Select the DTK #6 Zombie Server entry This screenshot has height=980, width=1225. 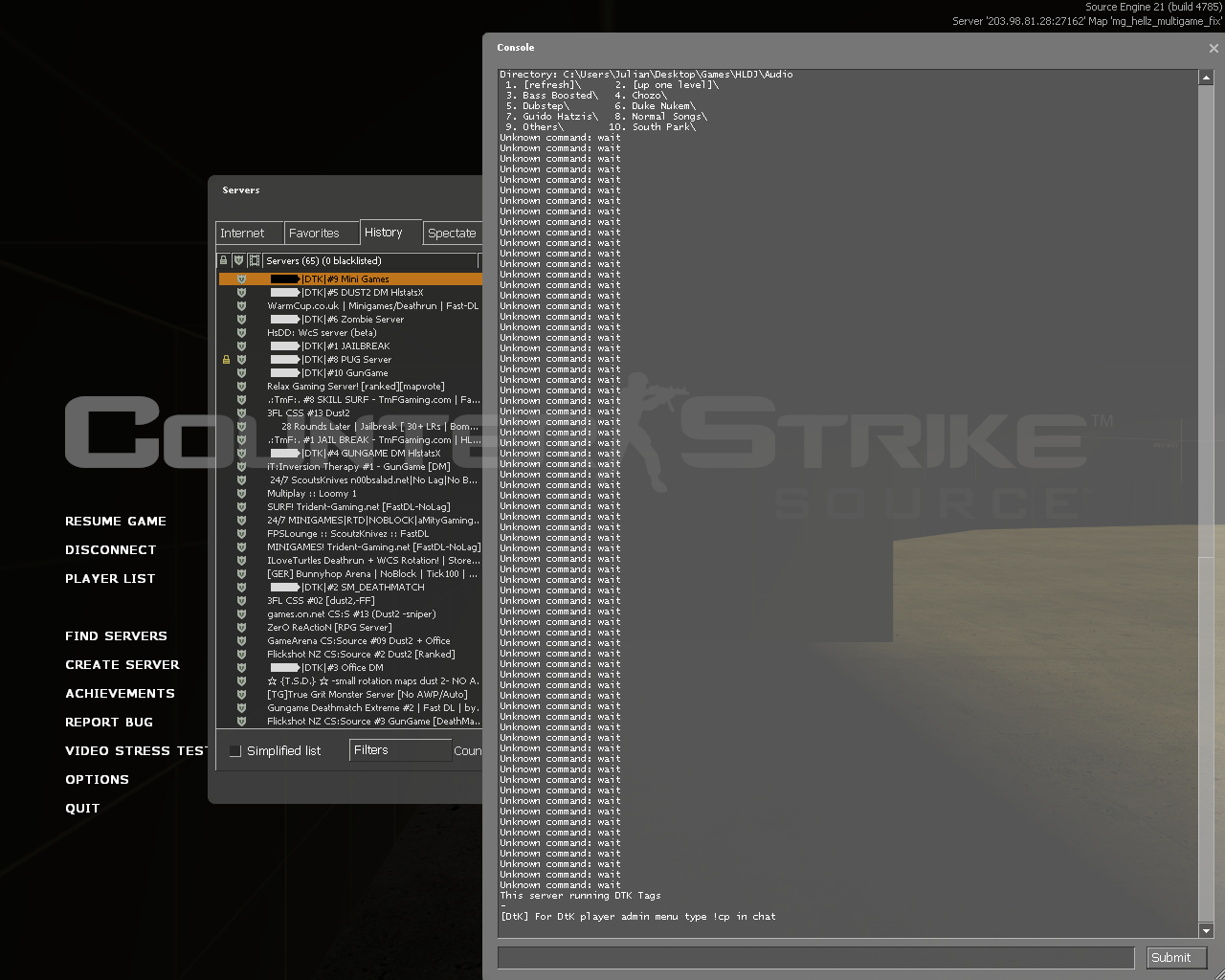352,320
